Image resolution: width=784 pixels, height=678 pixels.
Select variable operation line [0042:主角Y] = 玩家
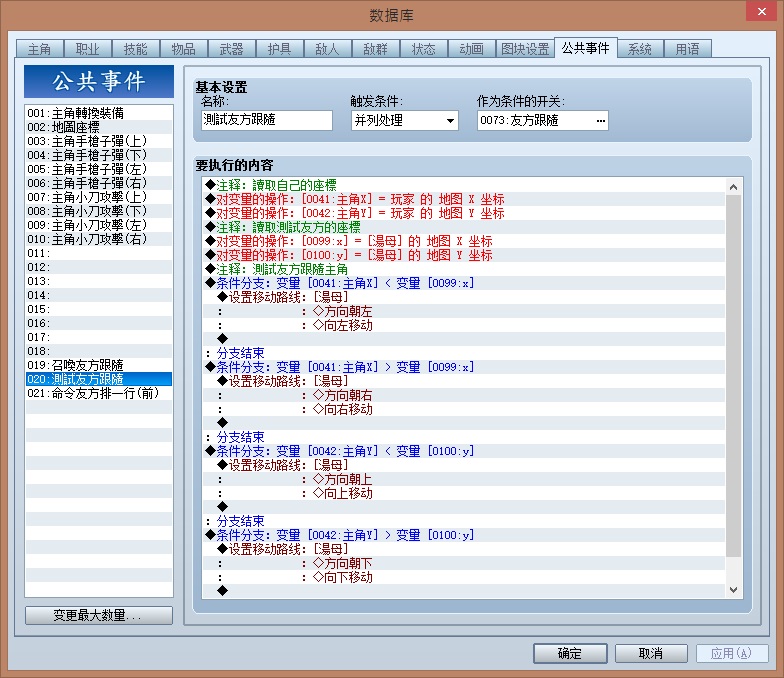(x=464, y=213)
